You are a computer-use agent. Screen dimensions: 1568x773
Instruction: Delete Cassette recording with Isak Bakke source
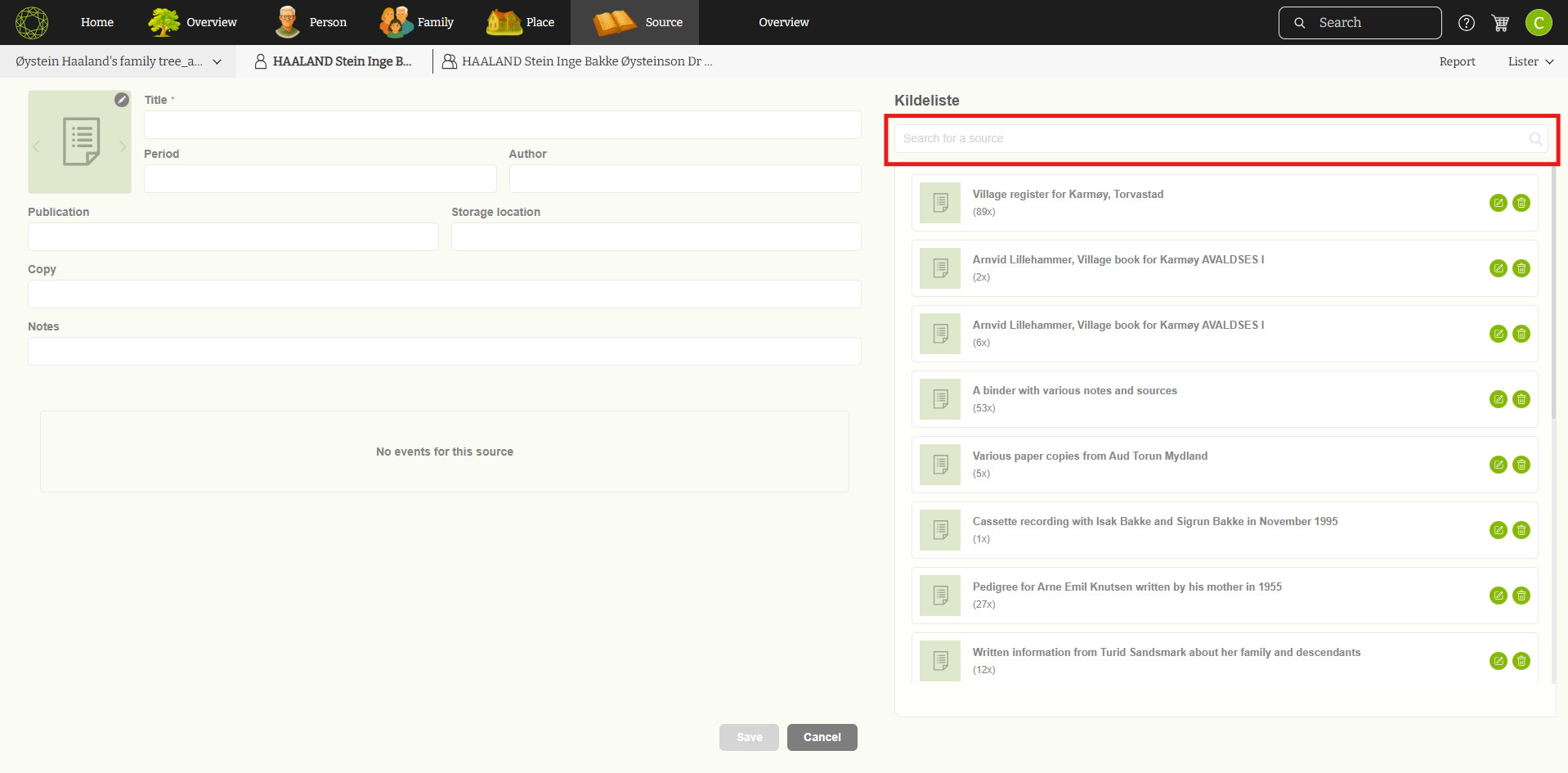pos(1521,530)
